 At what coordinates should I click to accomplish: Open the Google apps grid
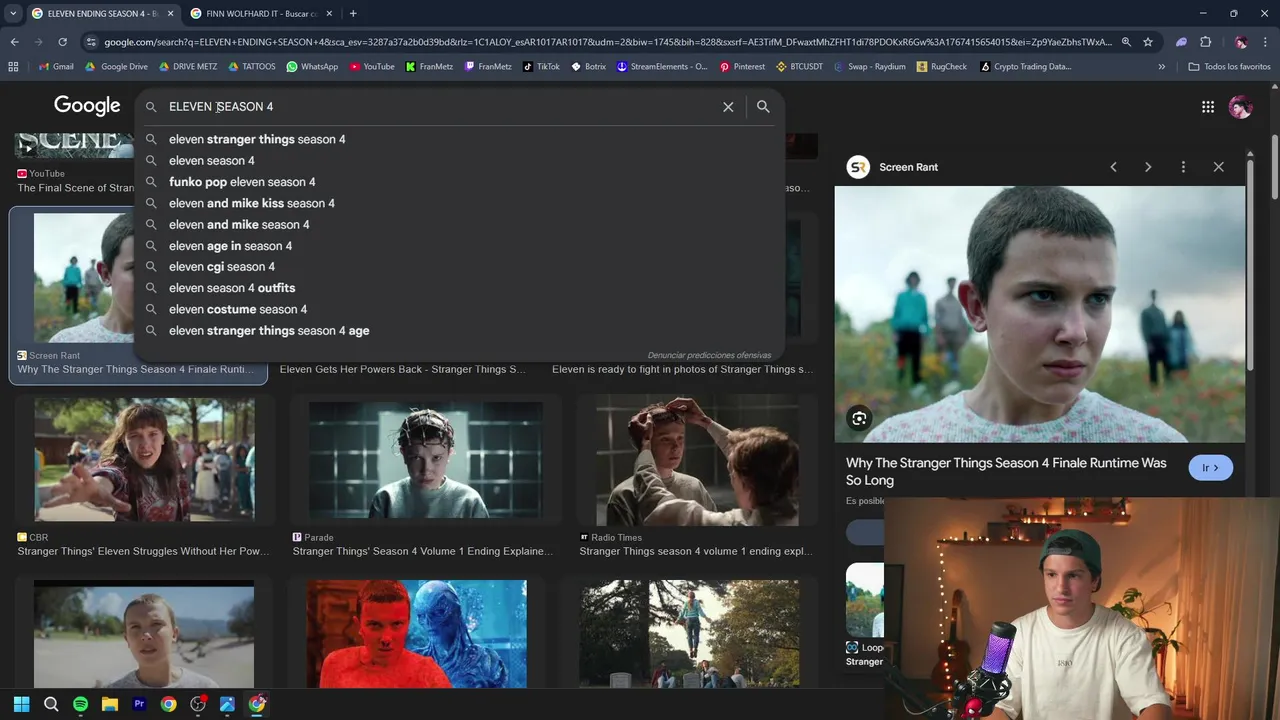pyautogui.click(x=1208, y=107)
